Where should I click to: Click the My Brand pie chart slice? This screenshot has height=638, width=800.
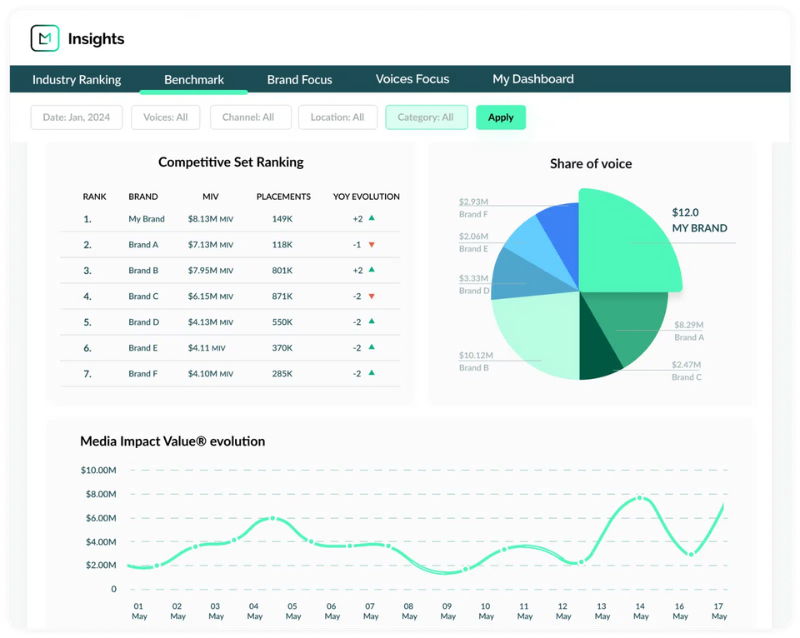click(x=625, y=245)
